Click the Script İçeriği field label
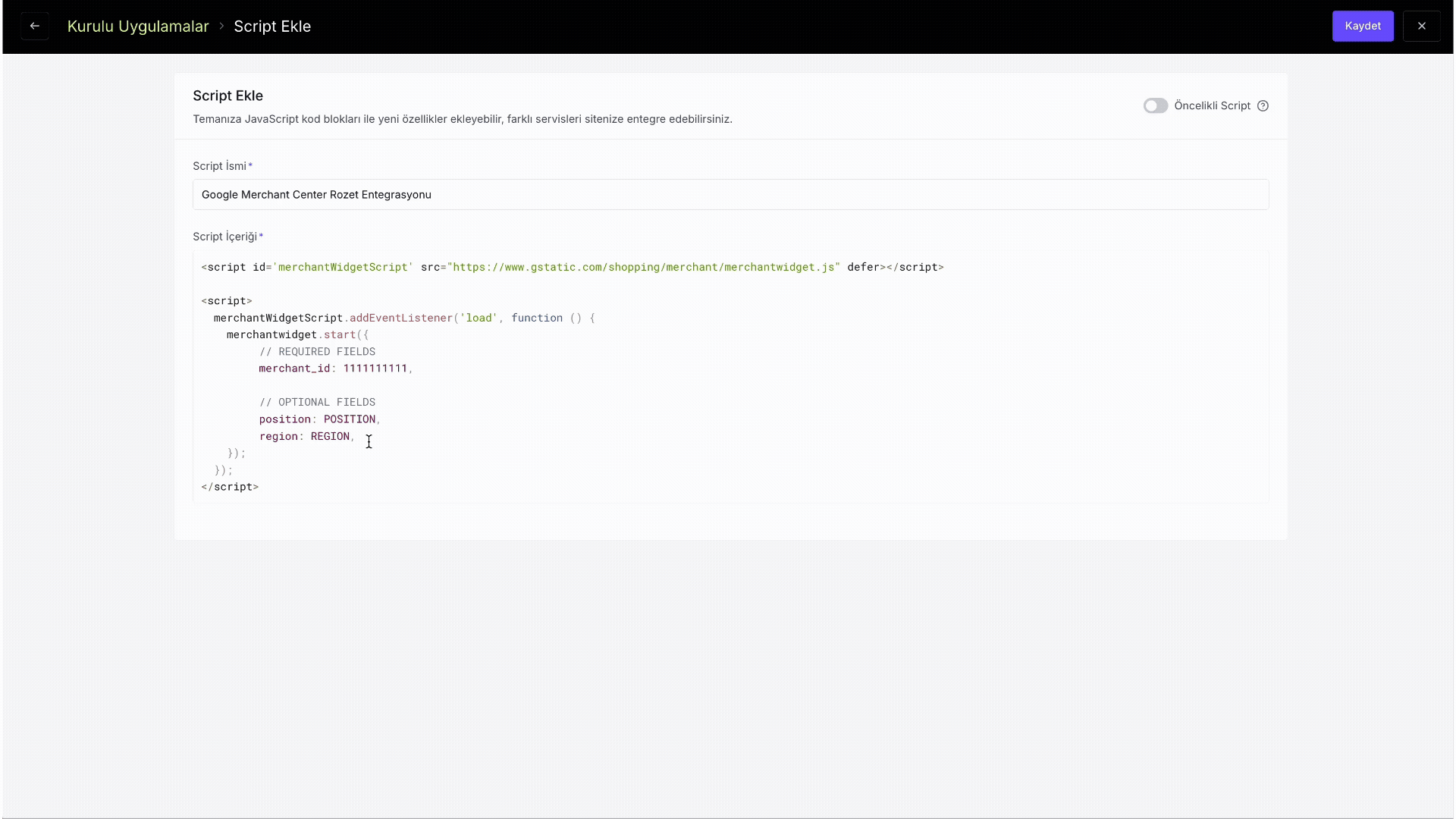 224,237
